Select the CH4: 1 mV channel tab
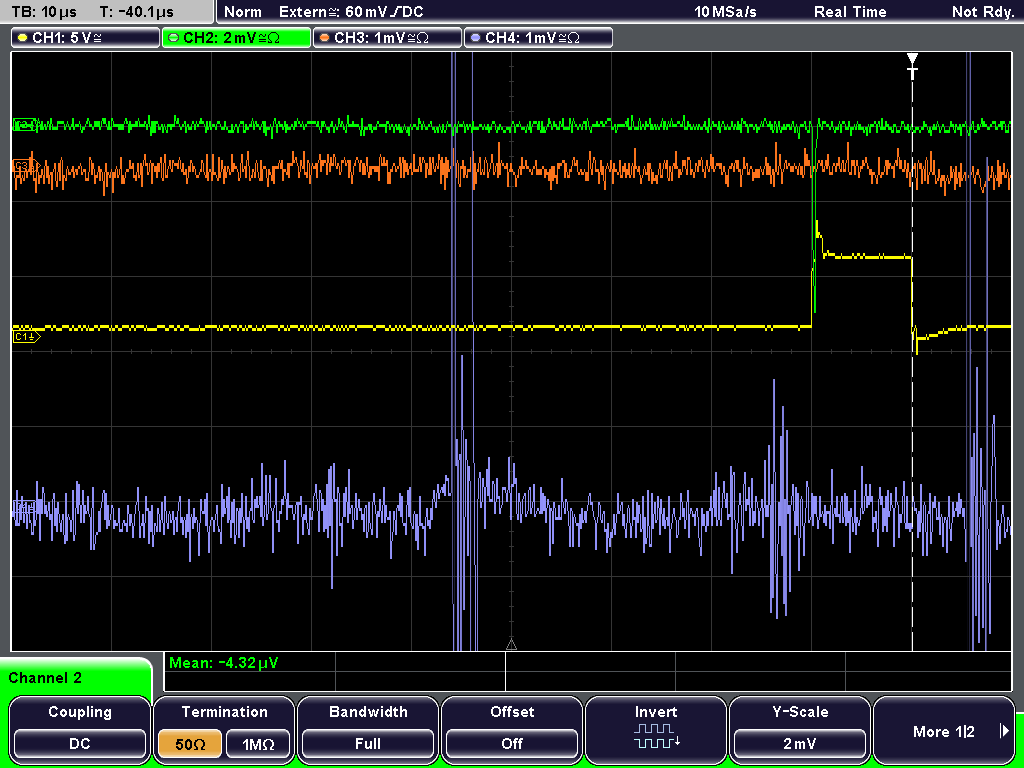 (x=538, y=37)
